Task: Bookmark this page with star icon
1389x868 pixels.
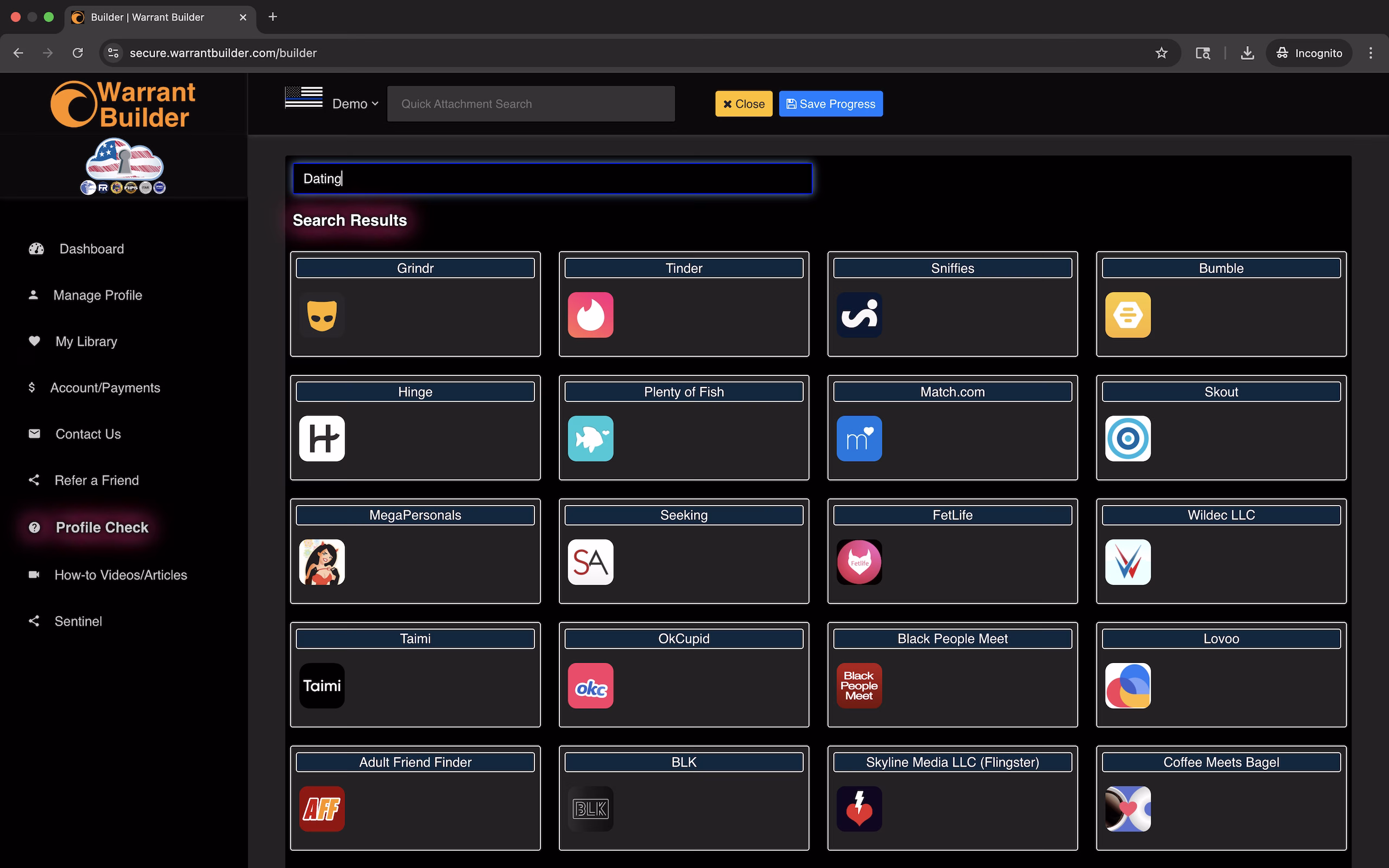Action: pos(1161,53)
